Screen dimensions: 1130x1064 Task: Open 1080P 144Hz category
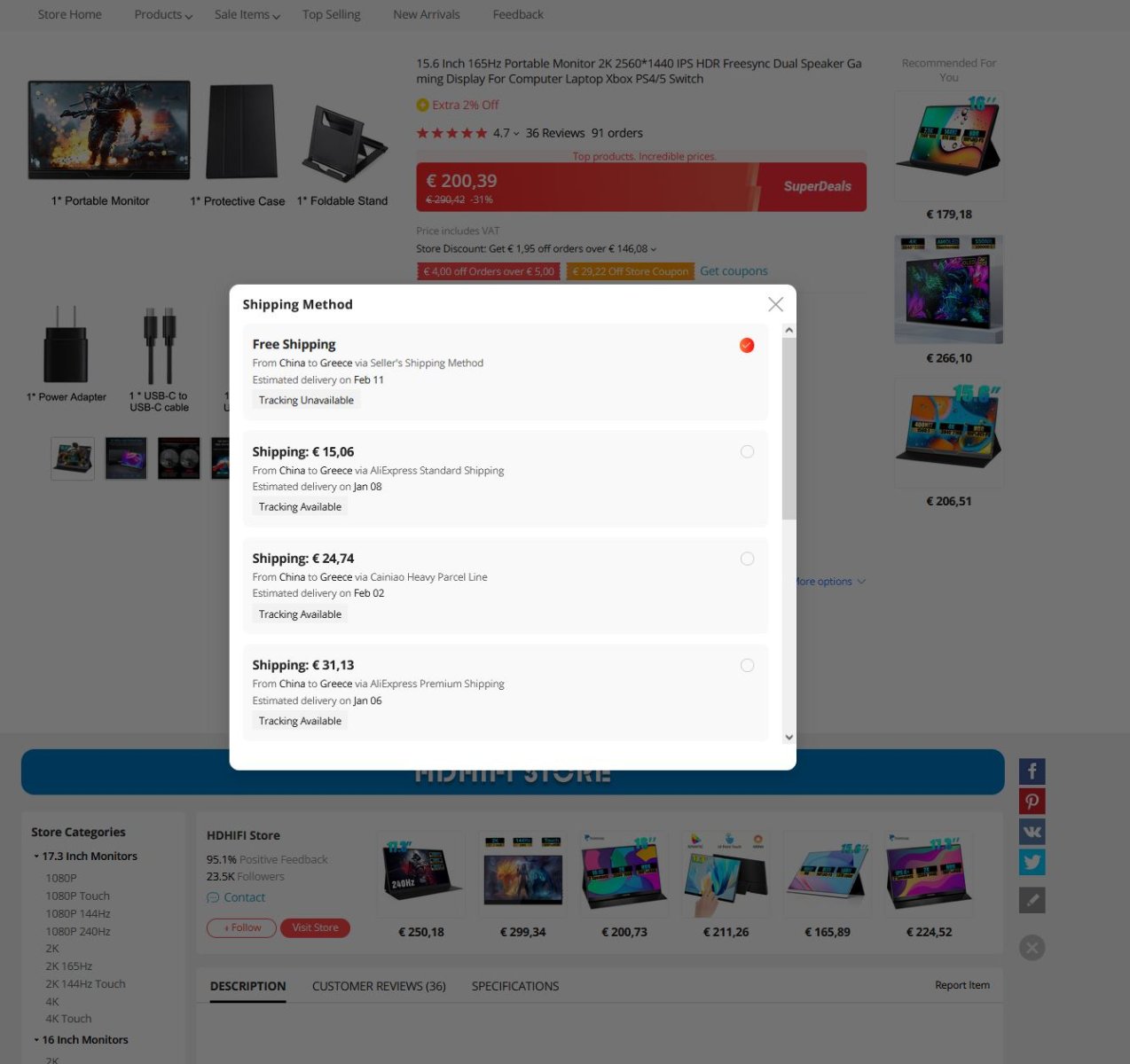[78, 913]
